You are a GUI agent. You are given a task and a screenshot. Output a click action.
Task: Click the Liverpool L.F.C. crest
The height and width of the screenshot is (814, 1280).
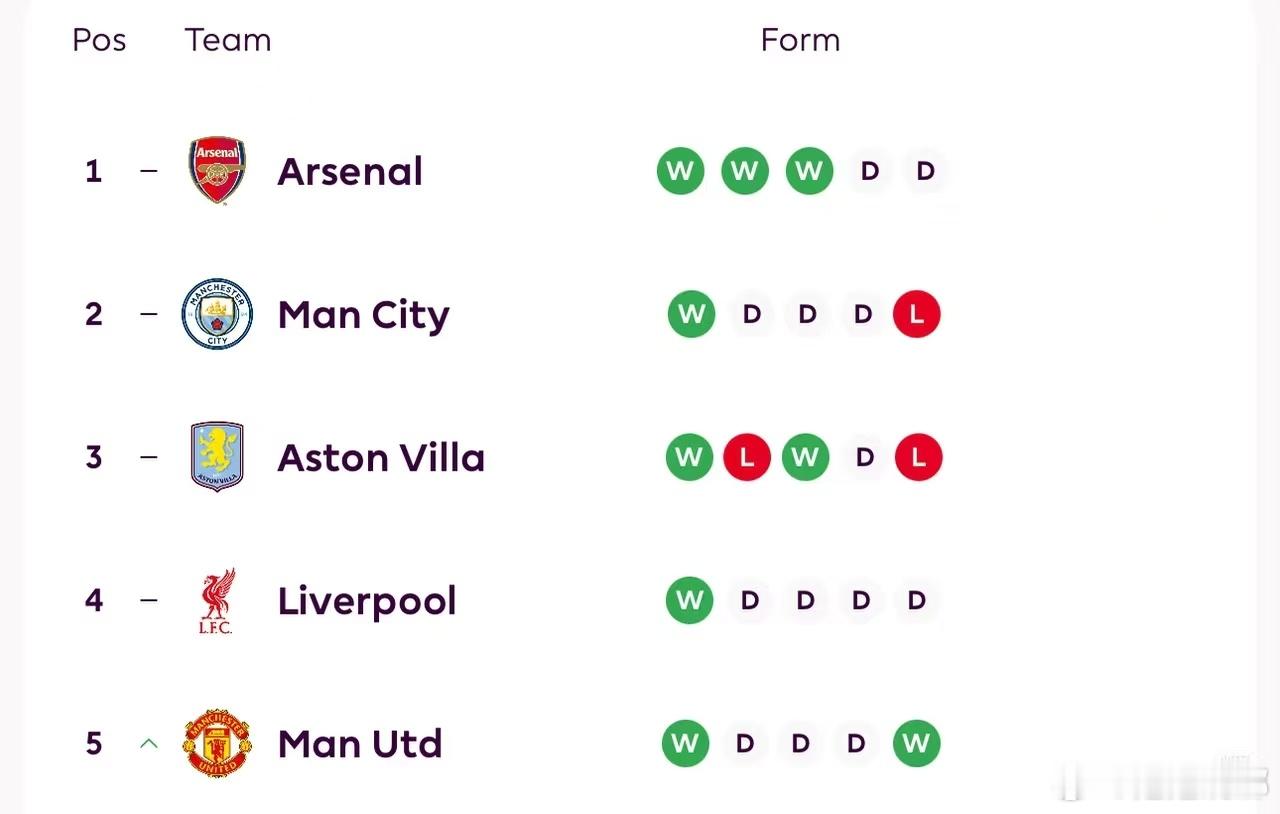point(216,600)
